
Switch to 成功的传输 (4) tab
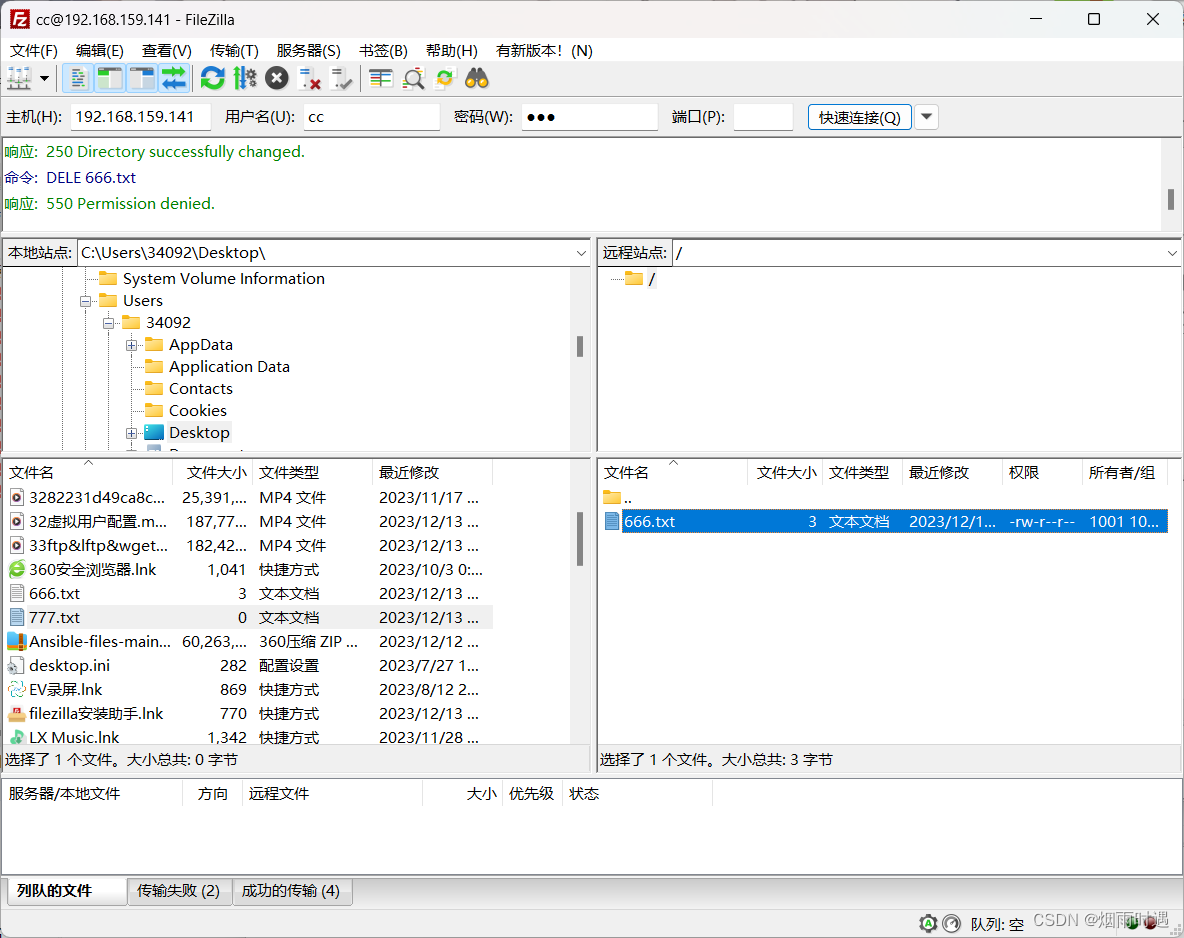click(291, 891)
